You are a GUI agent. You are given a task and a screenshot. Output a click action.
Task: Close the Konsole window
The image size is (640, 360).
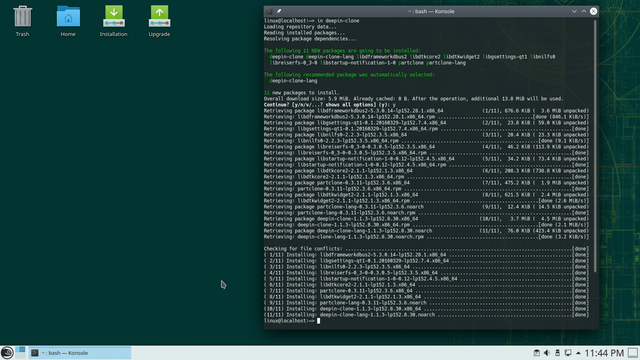pos(593,11)
